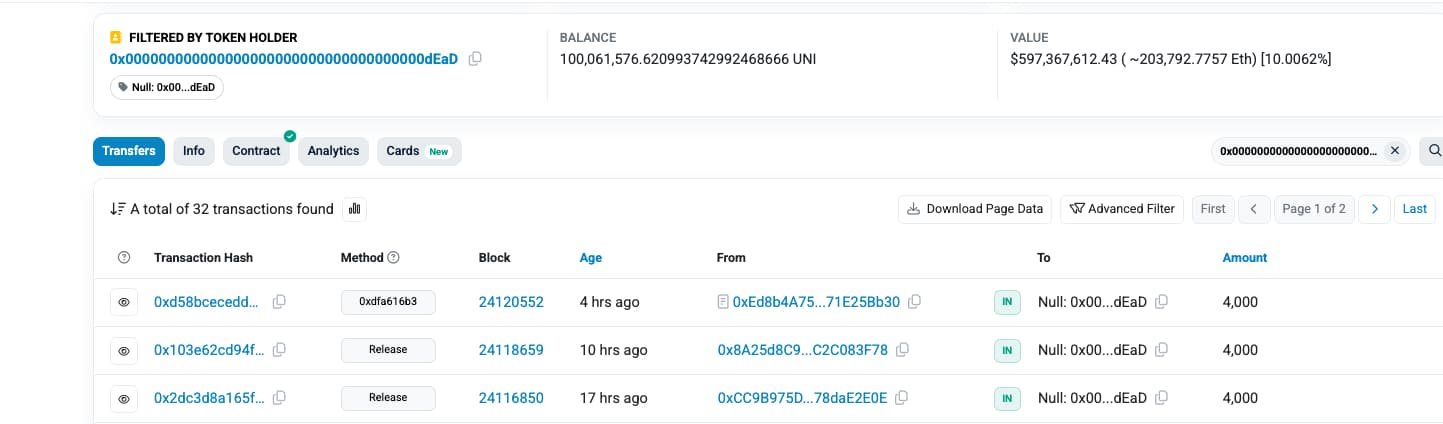Click the Method help question icon

point(393,258)
